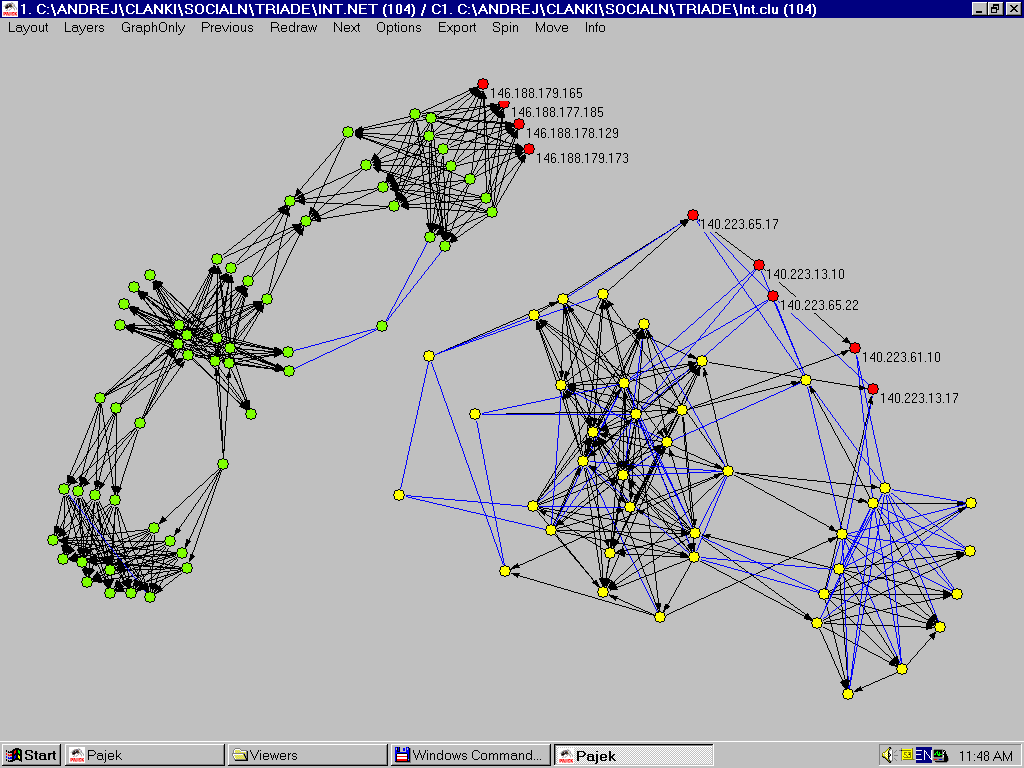
Task: Click the volume speaker tray icon
Action: click(888, 755)
